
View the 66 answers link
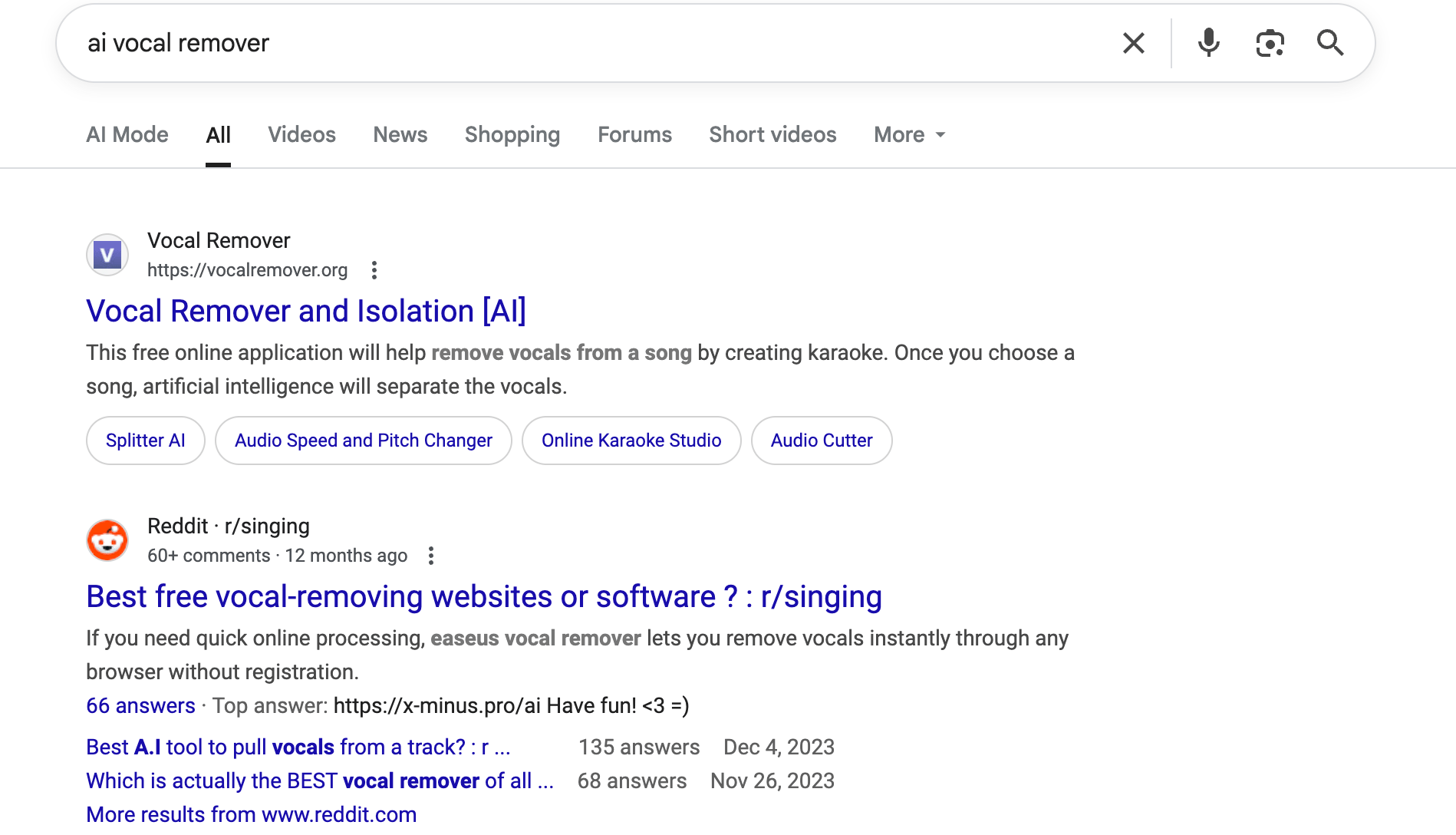tap(140, 706)
